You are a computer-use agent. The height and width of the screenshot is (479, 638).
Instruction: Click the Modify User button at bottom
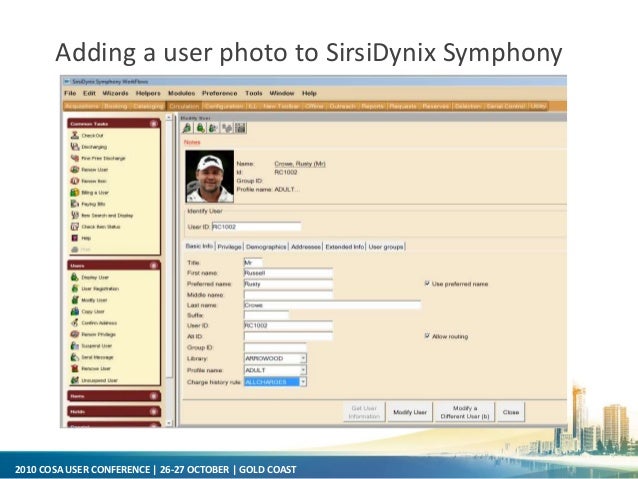[410, 412]
